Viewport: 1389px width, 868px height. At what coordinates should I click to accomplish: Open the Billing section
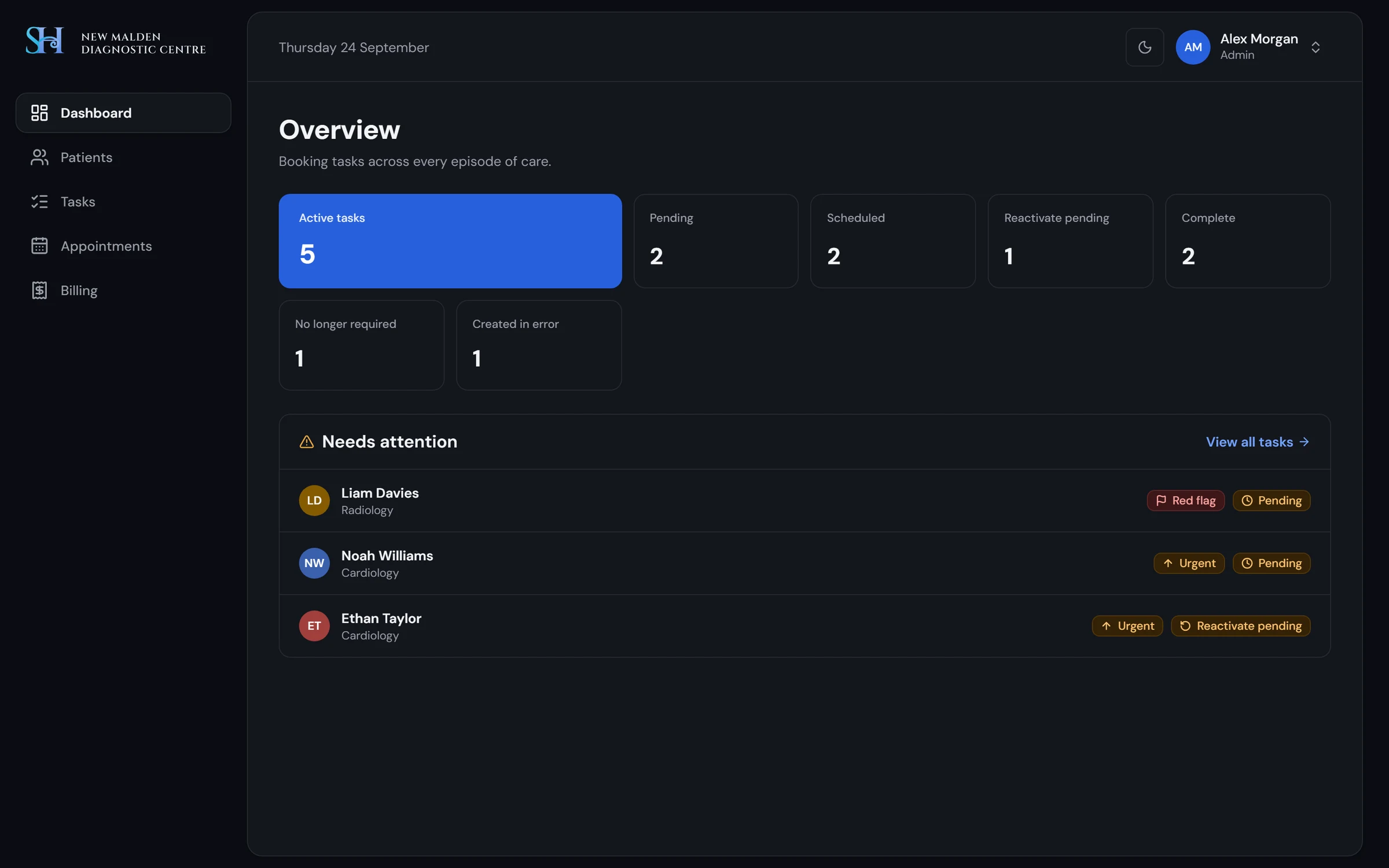click(x=123, y=290)
